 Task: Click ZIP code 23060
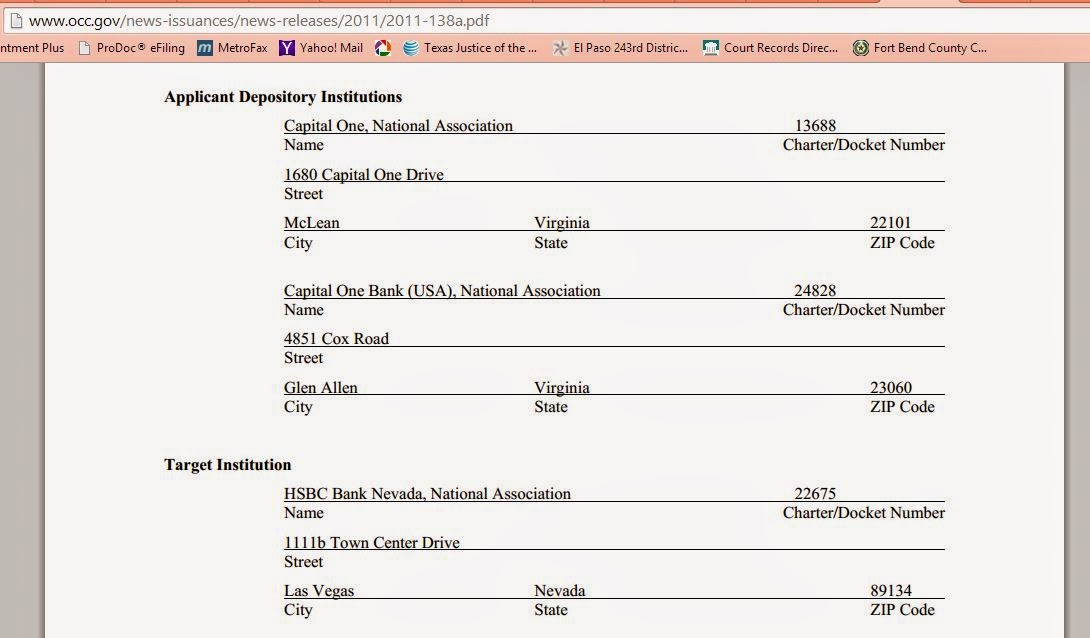[891, 387]
